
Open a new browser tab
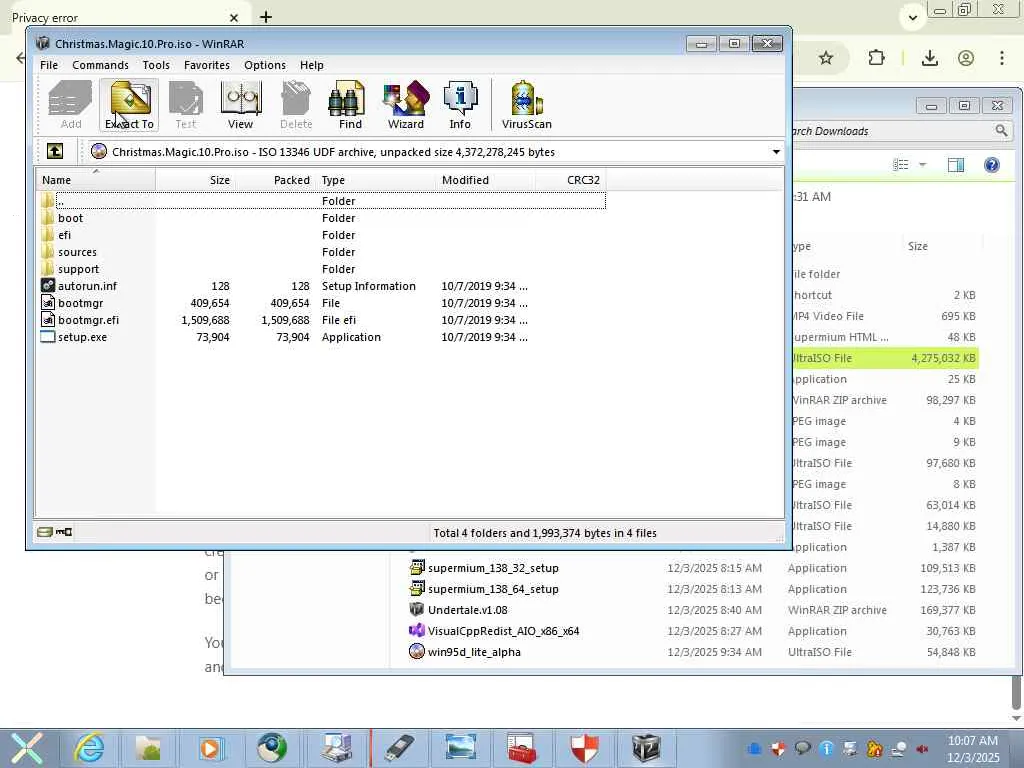[265, 17]
